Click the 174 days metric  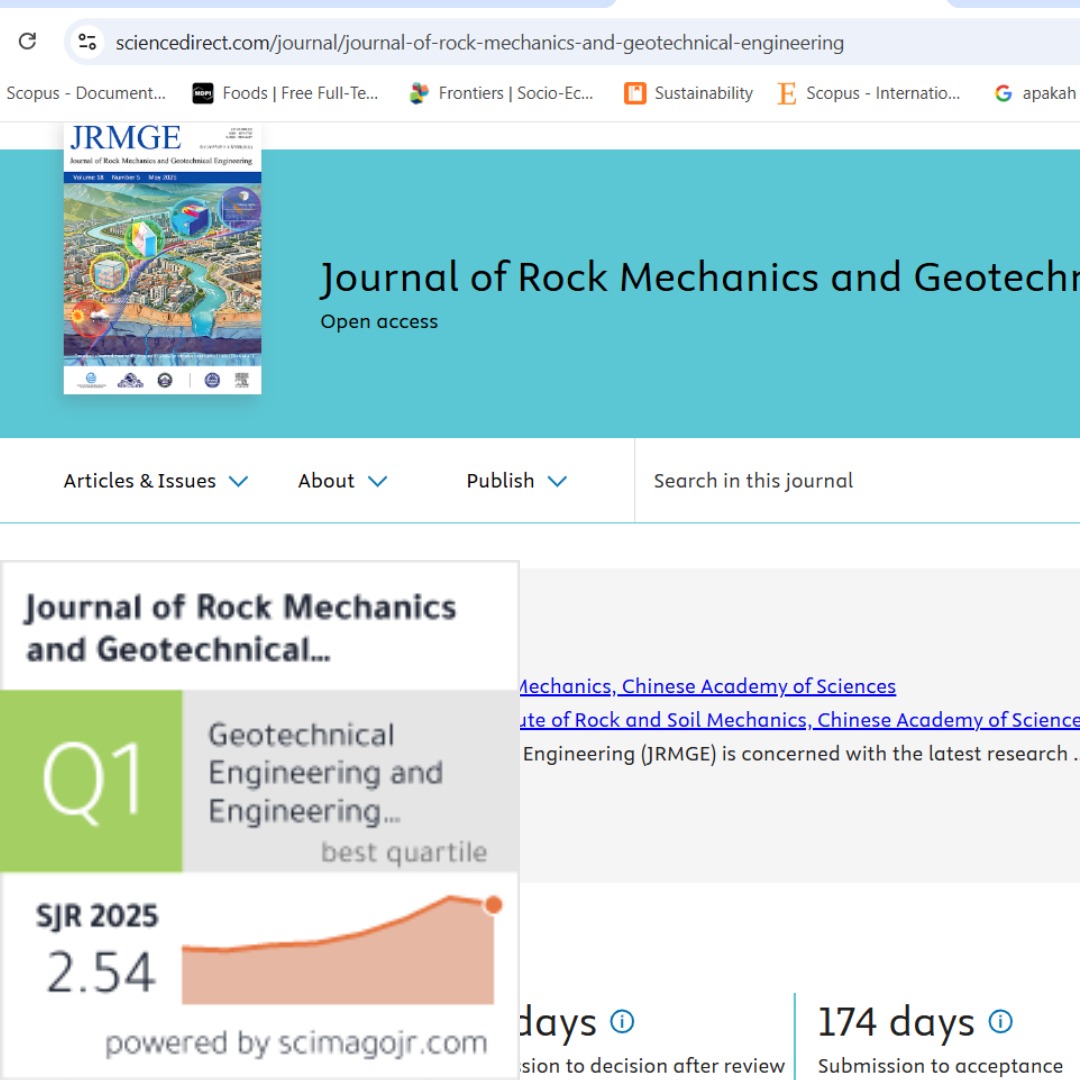(x=895, y=1022)
